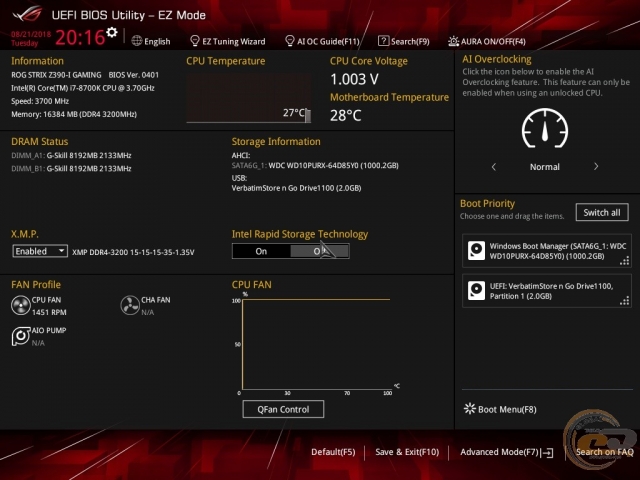This screenshot has height=480, width=640.
Task: Click the EZ Tuning Wizard bulb icon
Action: pos(195,41)
